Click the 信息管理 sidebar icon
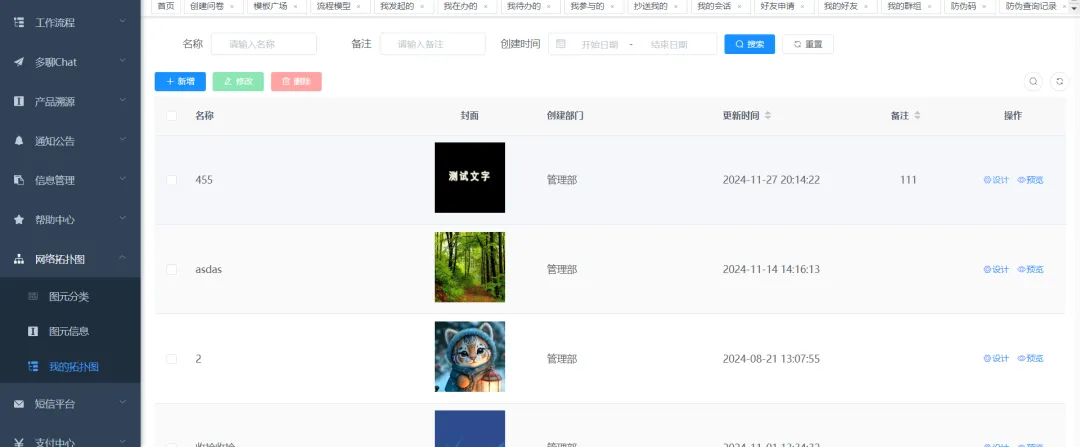This screenshot has width=1080, height=447. tap(19, 180)
